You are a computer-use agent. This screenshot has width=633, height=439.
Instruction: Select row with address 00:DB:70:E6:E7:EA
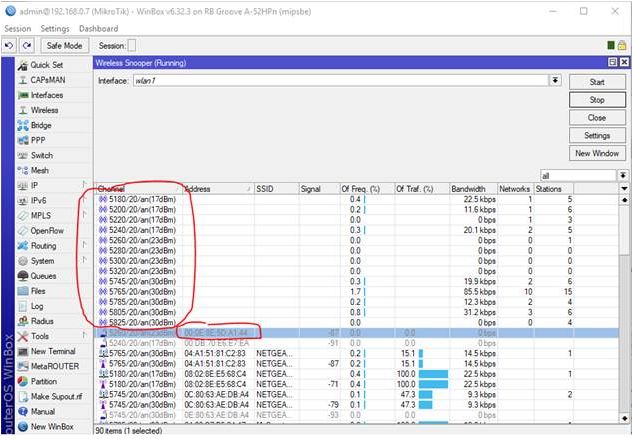(356, 343)
